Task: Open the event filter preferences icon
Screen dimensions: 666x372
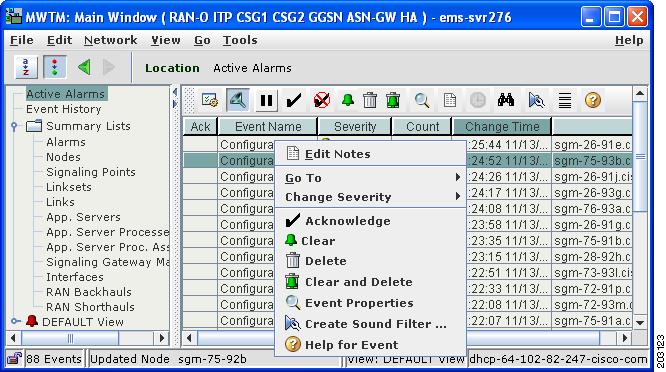Action: (x=209, y=101)
